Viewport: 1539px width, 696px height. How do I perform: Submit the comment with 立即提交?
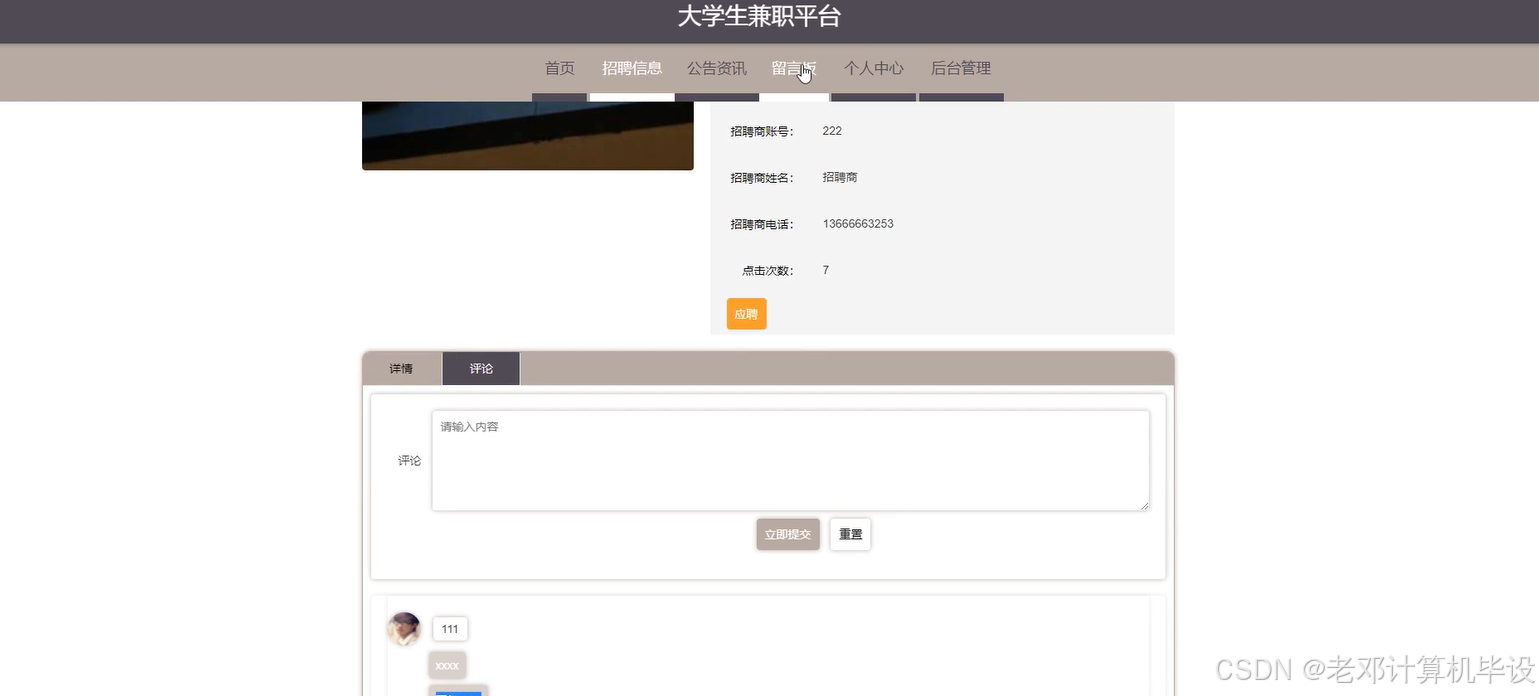(788, 534)
